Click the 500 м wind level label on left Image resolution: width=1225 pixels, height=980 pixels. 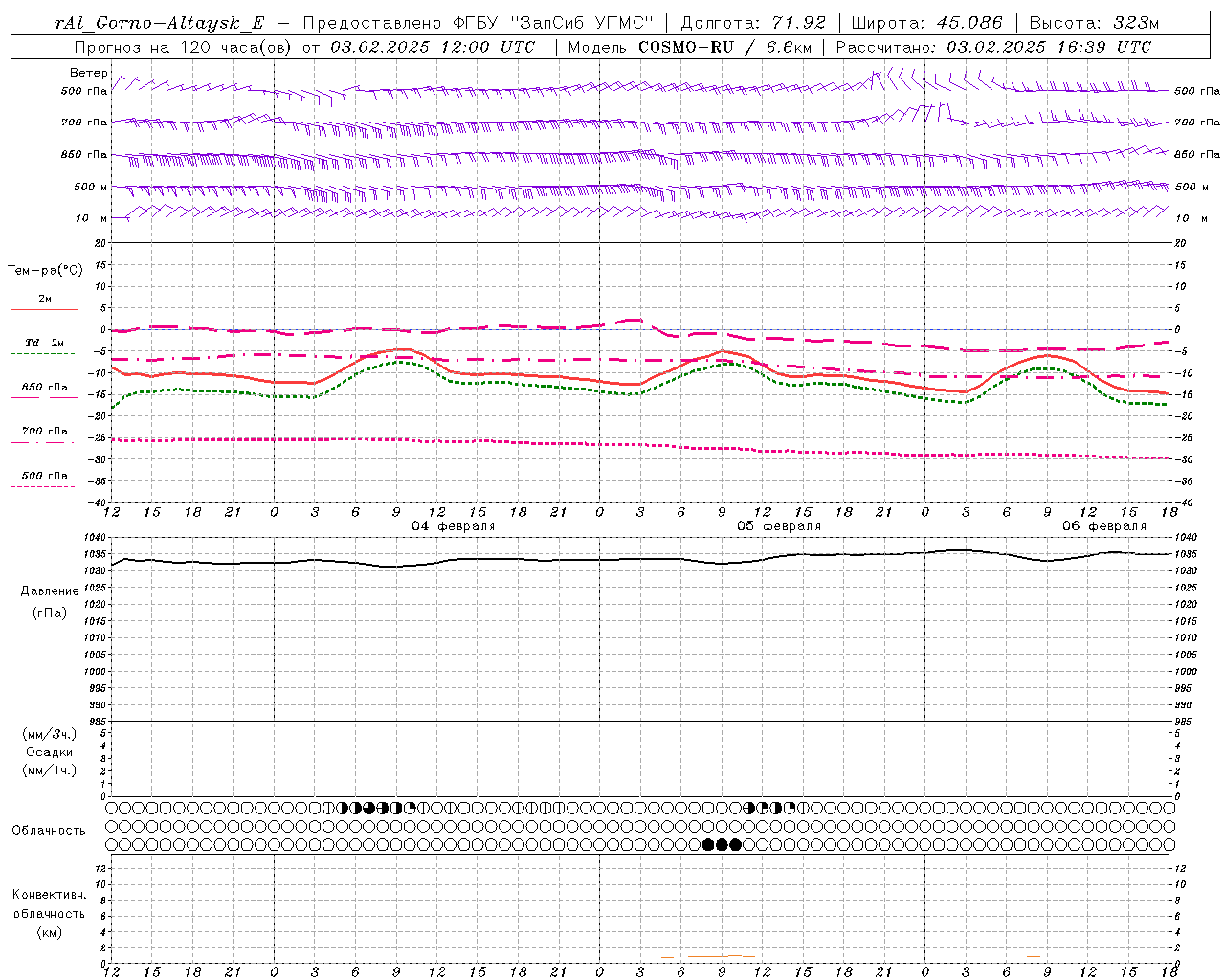click(x=91, y=187)
